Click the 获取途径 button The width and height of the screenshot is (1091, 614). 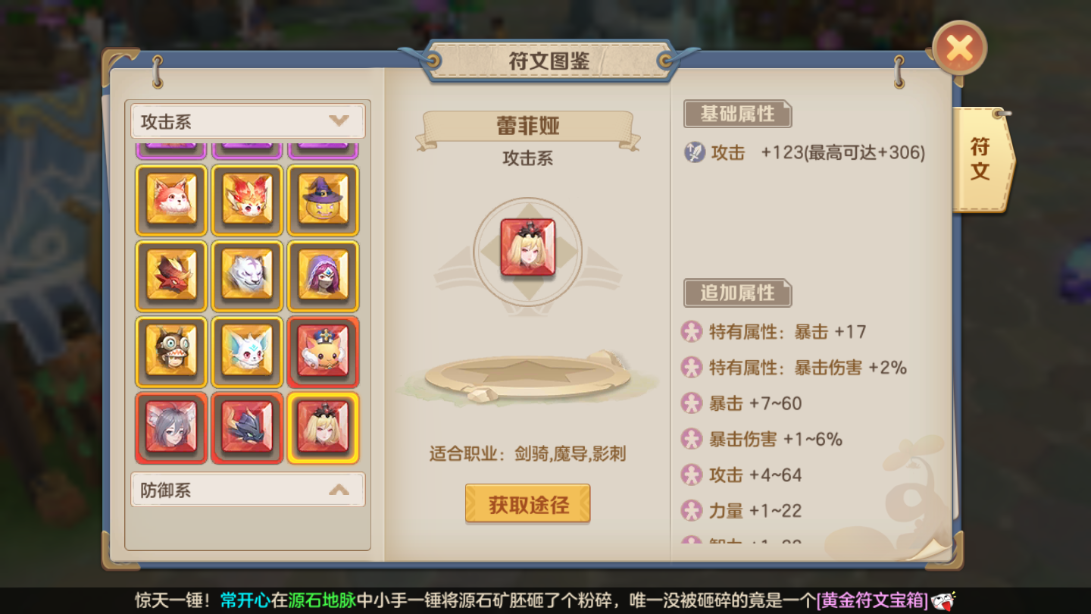click(x=527, y=503)
